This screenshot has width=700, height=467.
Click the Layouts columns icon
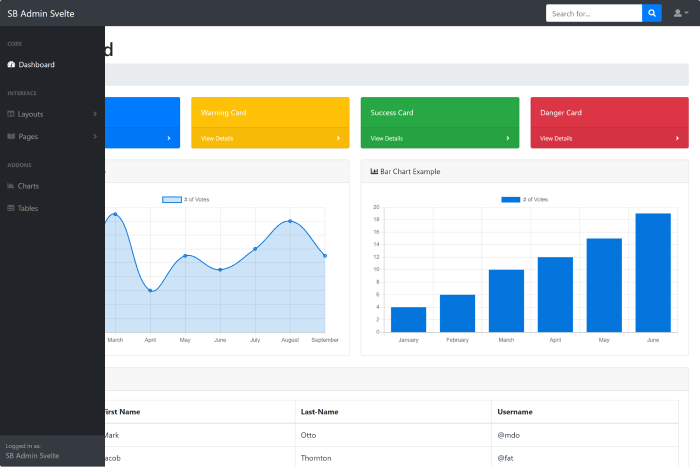[x=11, y=114]
